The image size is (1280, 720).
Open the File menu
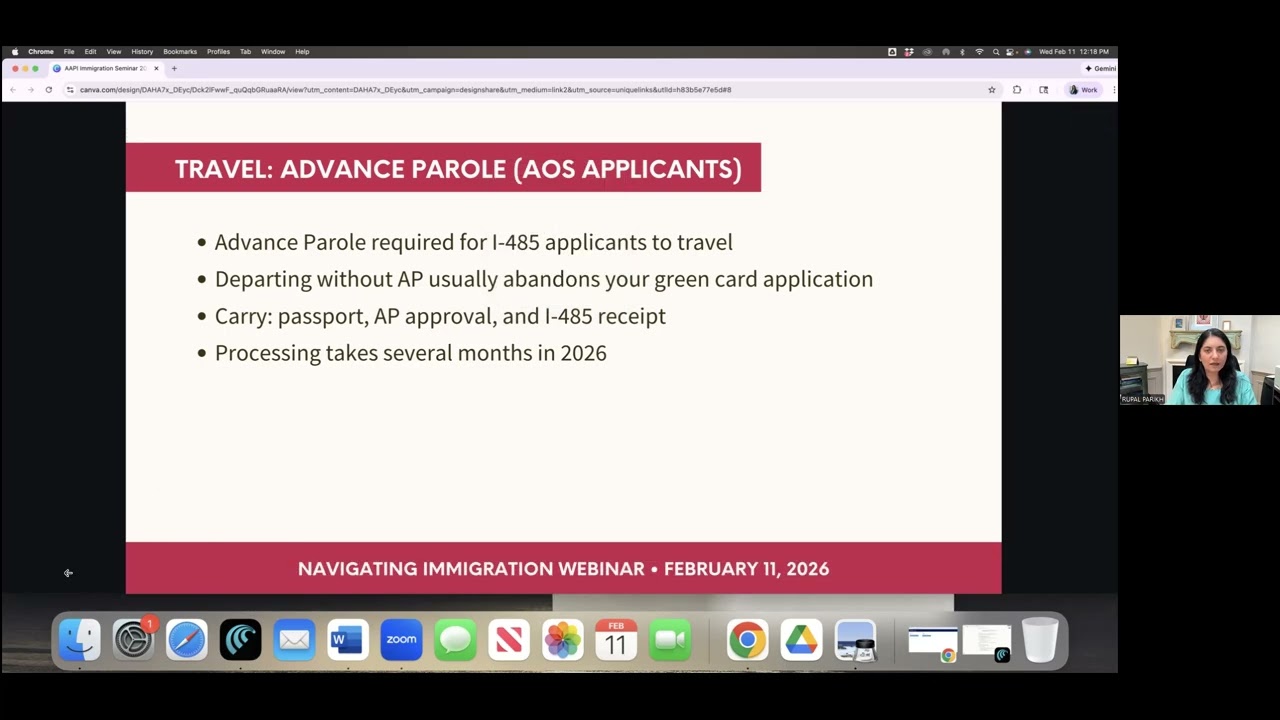pyautogui.click(x=69, y=52)
